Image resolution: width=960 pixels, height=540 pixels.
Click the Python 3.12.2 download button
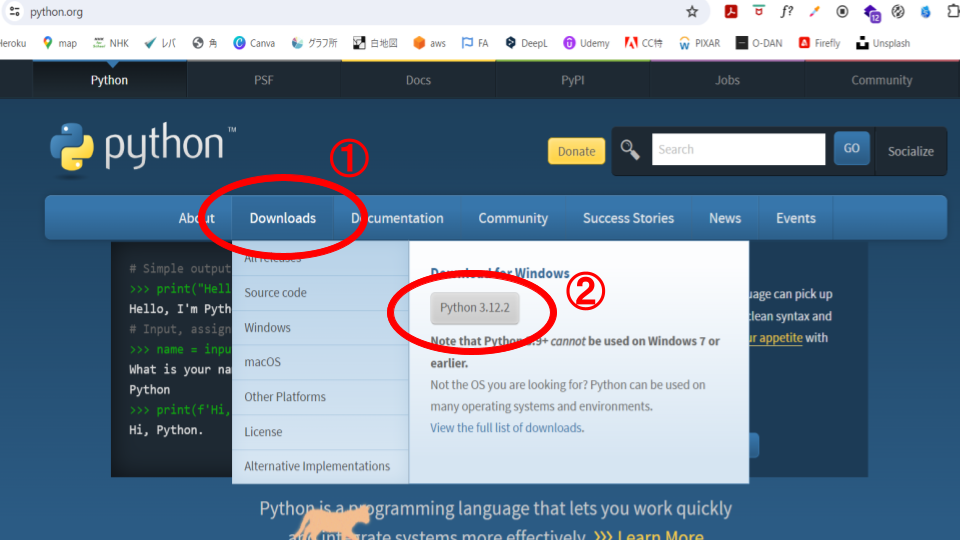474,307
